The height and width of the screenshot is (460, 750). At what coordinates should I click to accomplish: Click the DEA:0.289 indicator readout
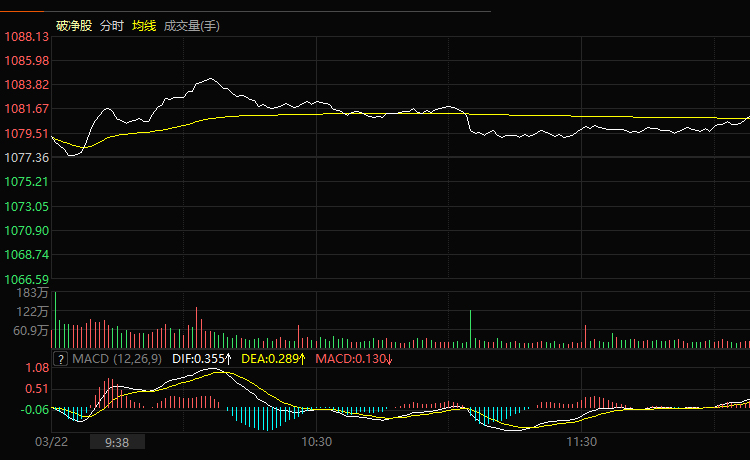pos(269,358)
